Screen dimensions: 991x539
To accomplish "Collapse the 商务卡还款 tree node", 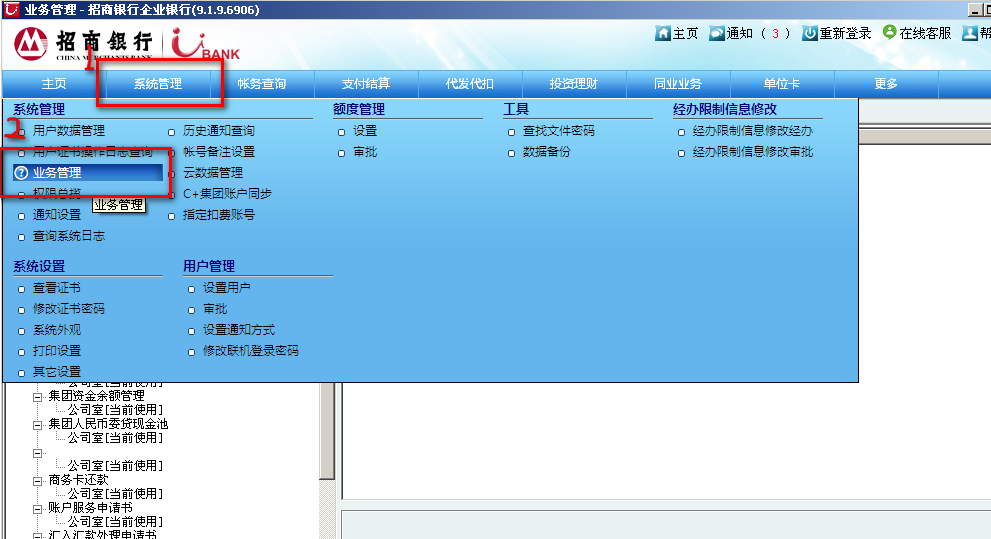I will coord(38,480).
